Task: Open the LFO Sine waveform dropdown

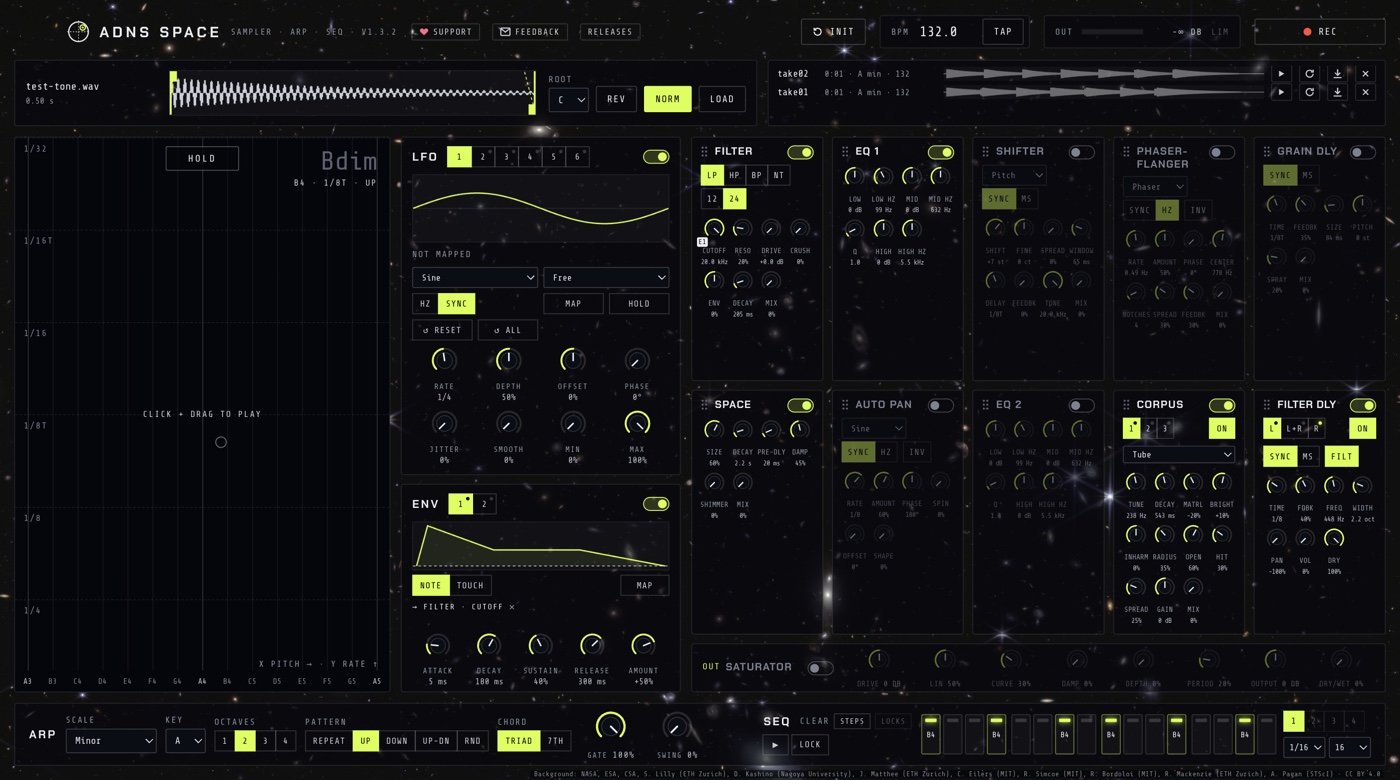Action: 475,278
